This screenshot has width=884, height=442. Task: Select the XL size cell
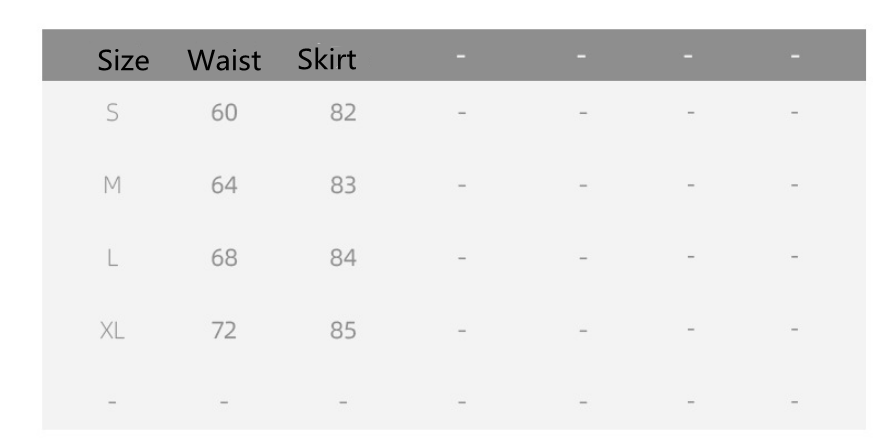point(112,330)
